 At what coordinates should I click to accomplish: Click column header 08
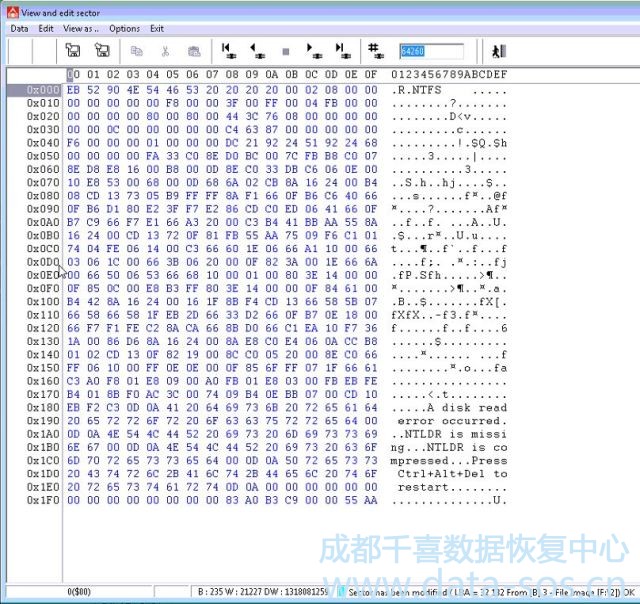(232, 75)
